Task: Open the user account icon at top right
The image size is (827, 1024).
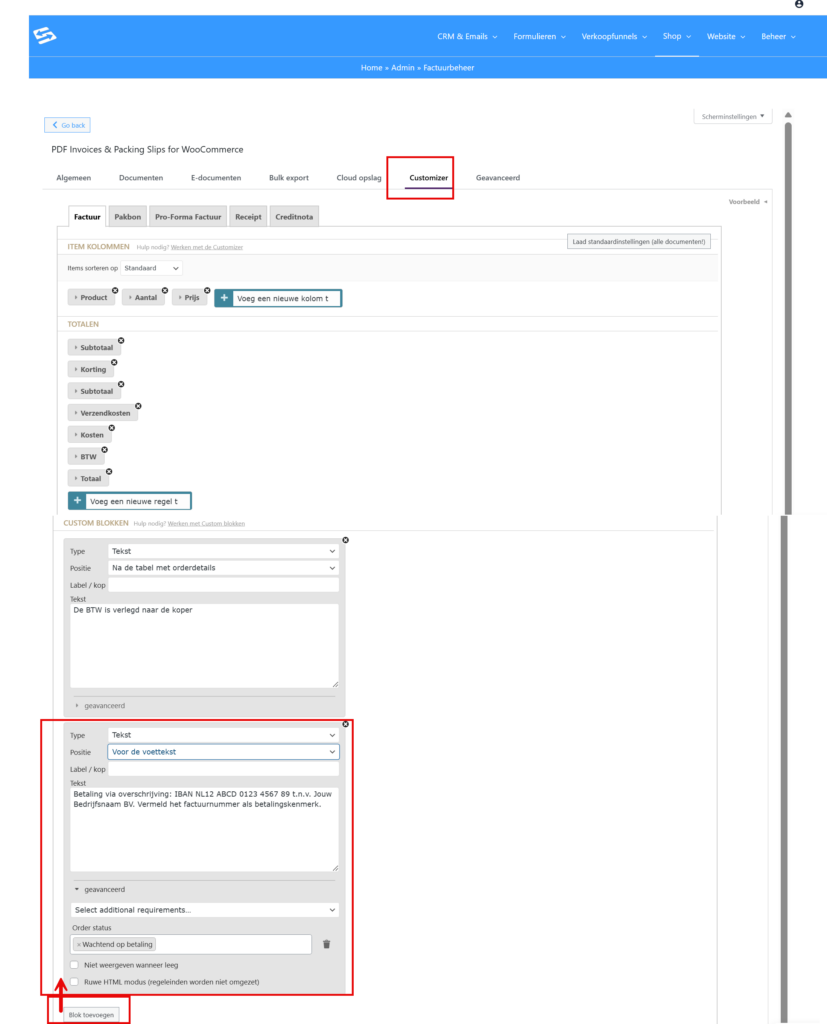Action: pyautogui.click(x=798, y=5)
